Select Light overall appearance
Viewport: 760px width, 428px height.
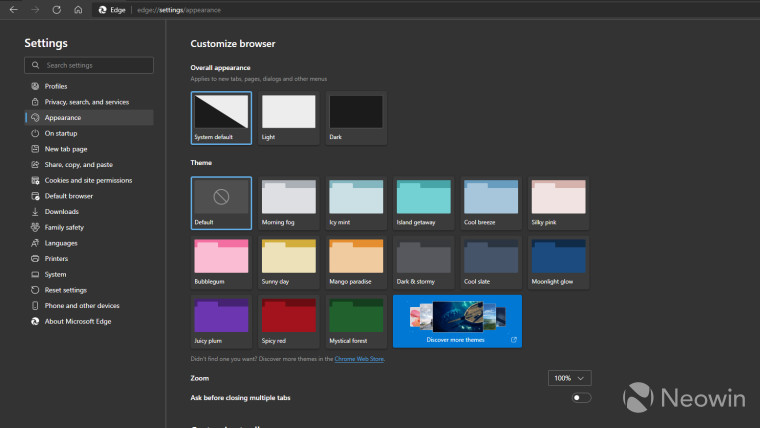tap(288, 118)
